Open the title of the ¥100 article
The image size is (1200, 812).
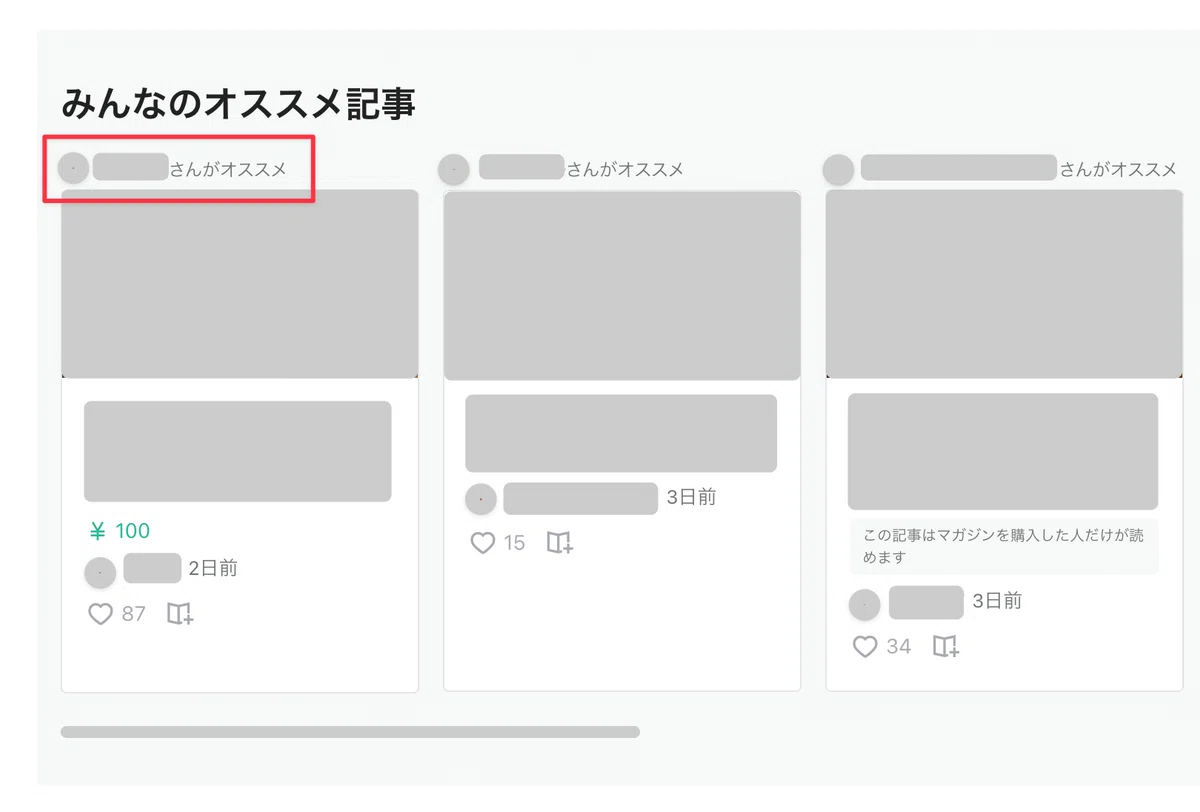(x=237, y=451)
